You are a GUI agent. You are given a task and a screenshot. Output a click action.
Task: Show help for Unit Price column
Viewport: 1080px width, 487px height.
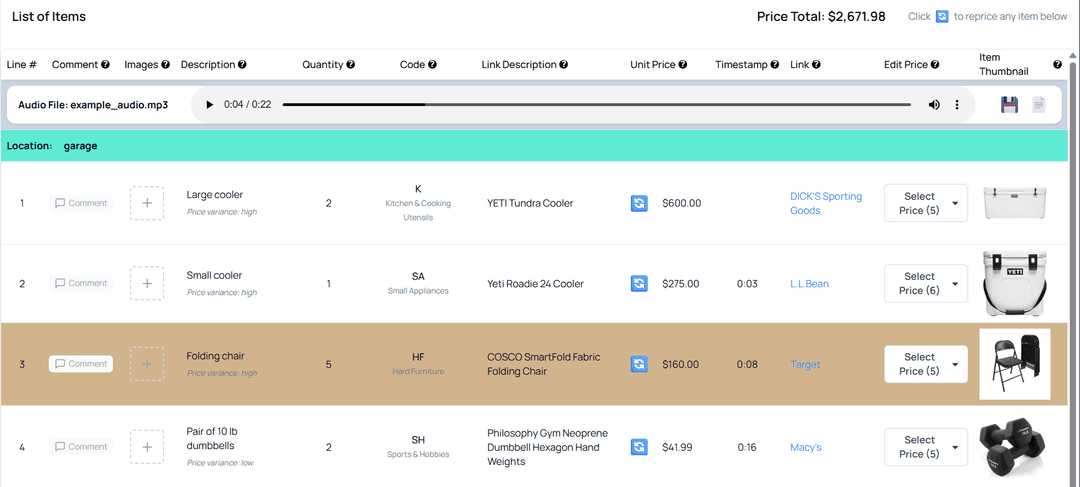[683, 65]
